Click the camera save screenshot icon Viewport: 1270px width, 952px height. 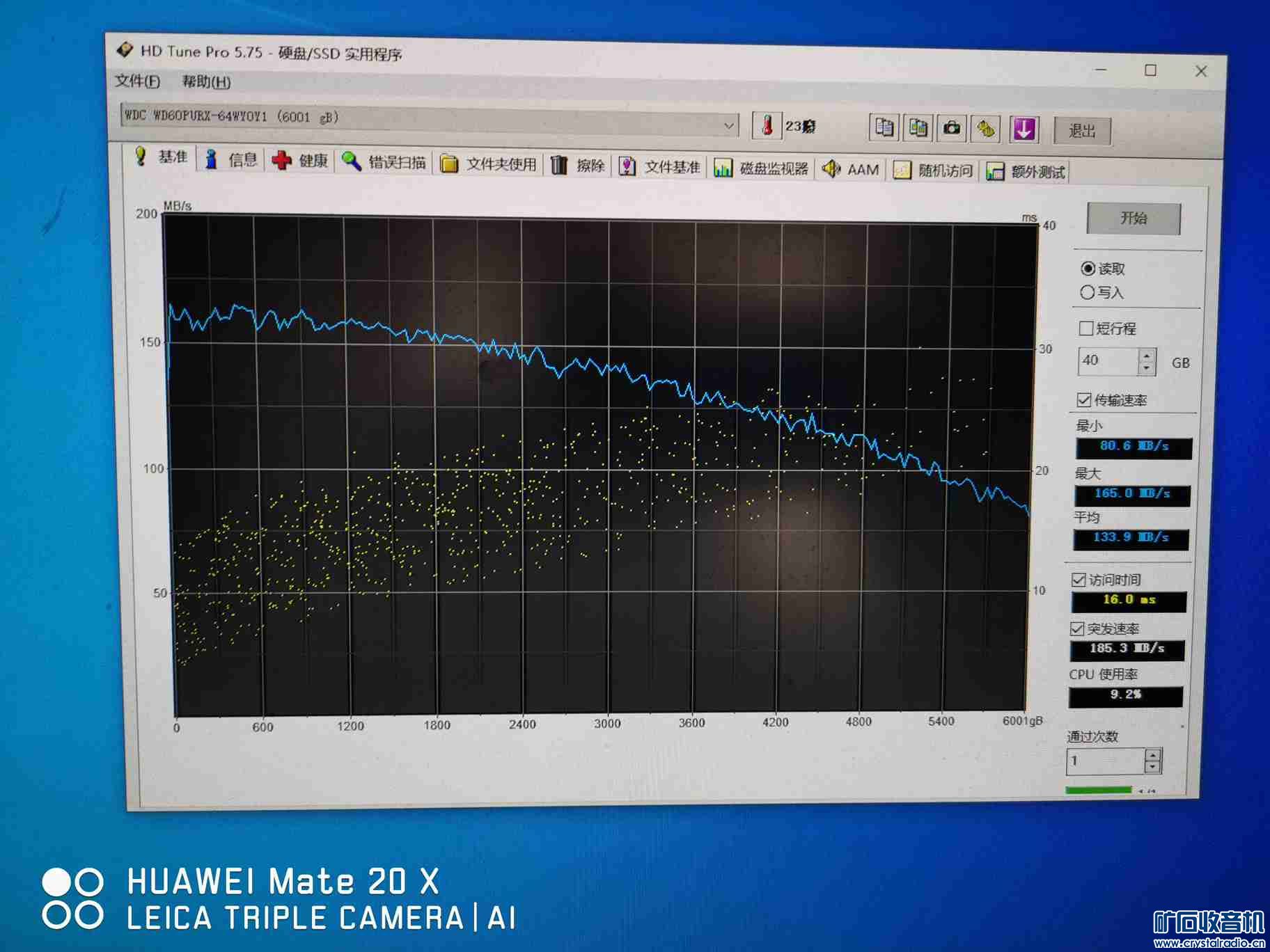tap(952, 128)
